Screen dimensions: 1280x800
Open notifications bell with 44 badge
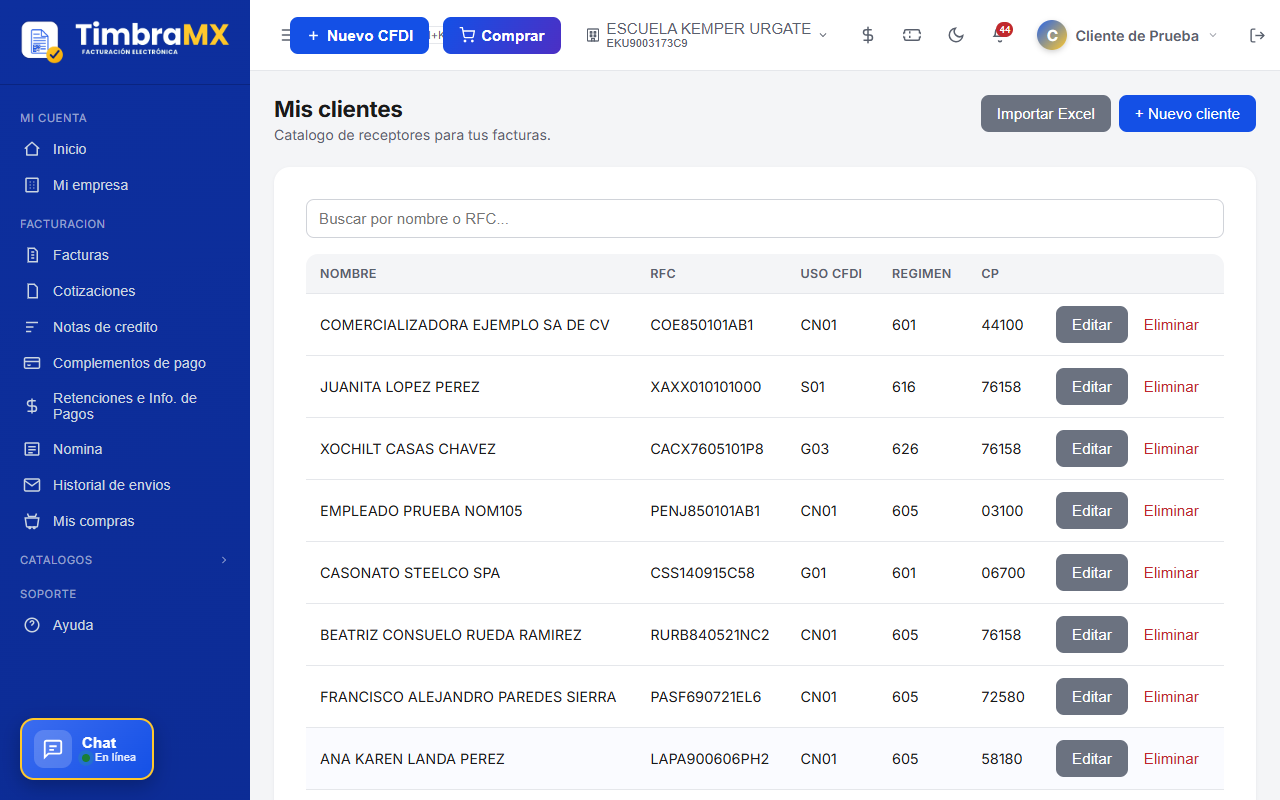(x=1000, y=35)
